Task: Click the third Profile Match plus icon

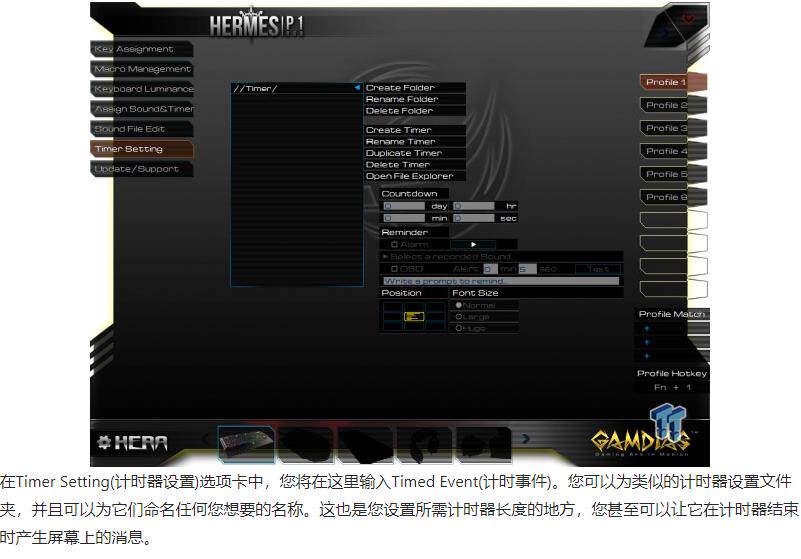Action: (x=646, y=356)
